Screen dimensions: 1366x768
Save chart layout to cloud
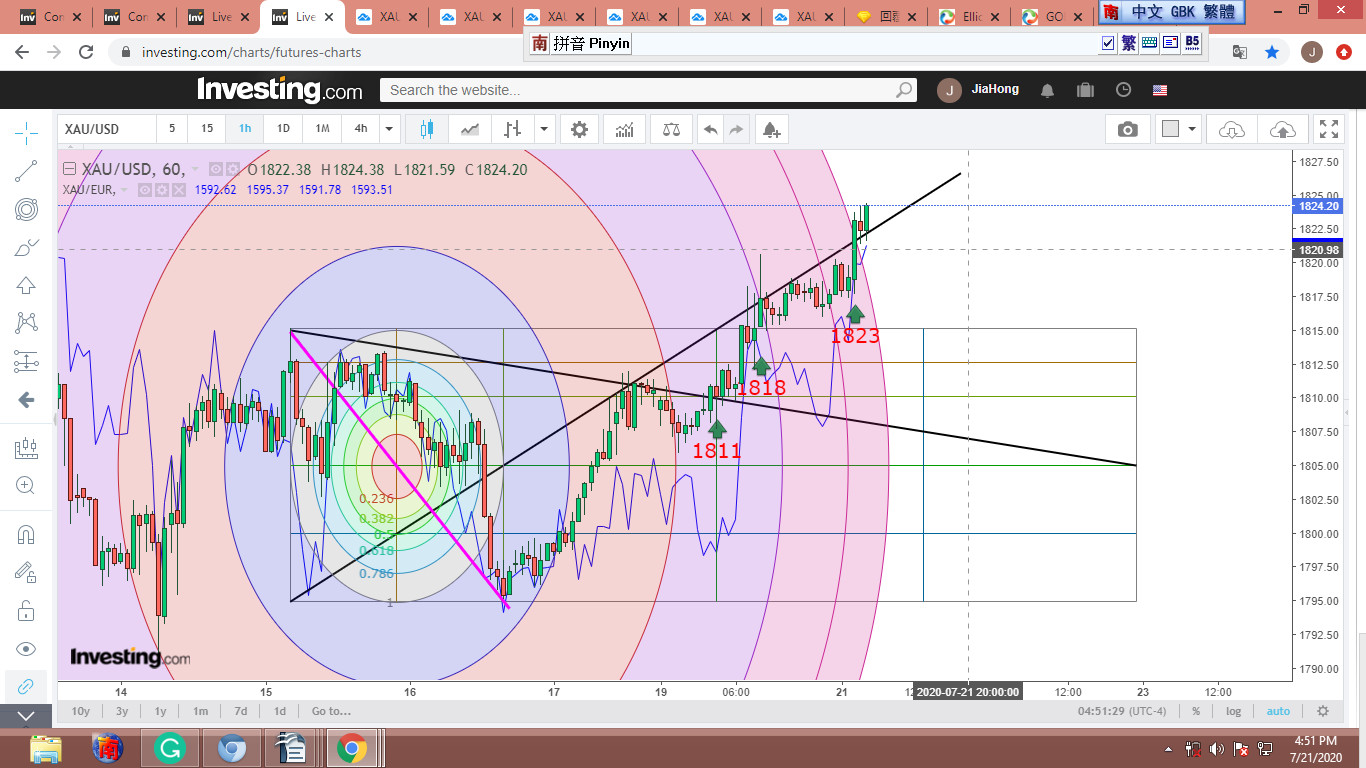click(1282, 129)
